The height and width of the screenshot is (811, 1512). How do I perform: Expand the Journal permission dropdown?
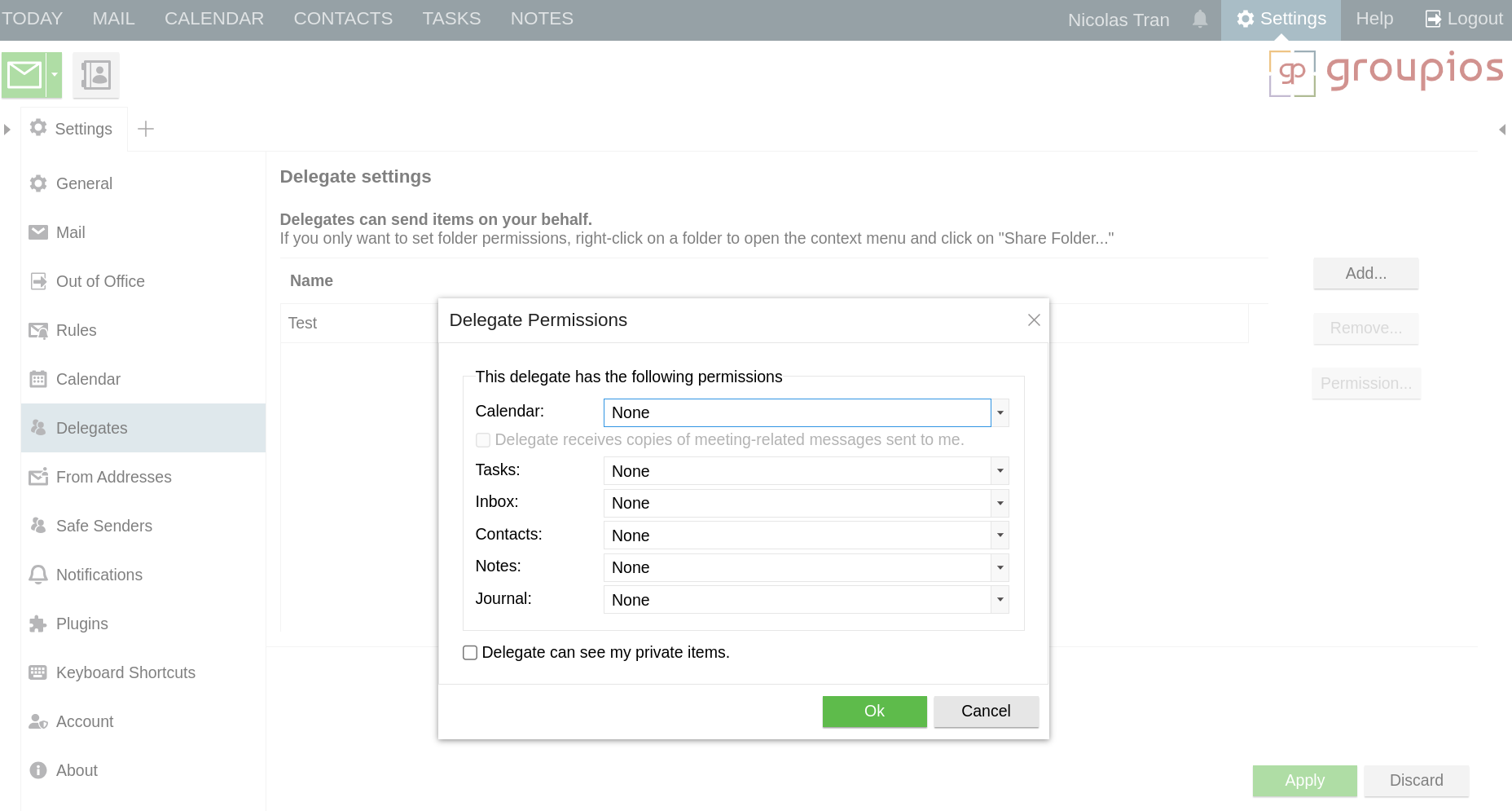1000,600
